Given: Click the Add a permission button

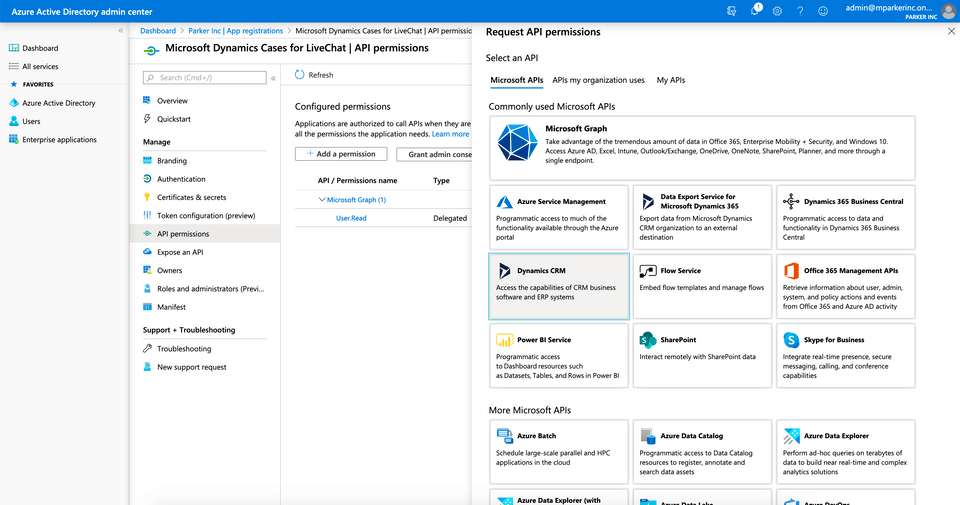Looking at the screenshot, I should point(341,154).
